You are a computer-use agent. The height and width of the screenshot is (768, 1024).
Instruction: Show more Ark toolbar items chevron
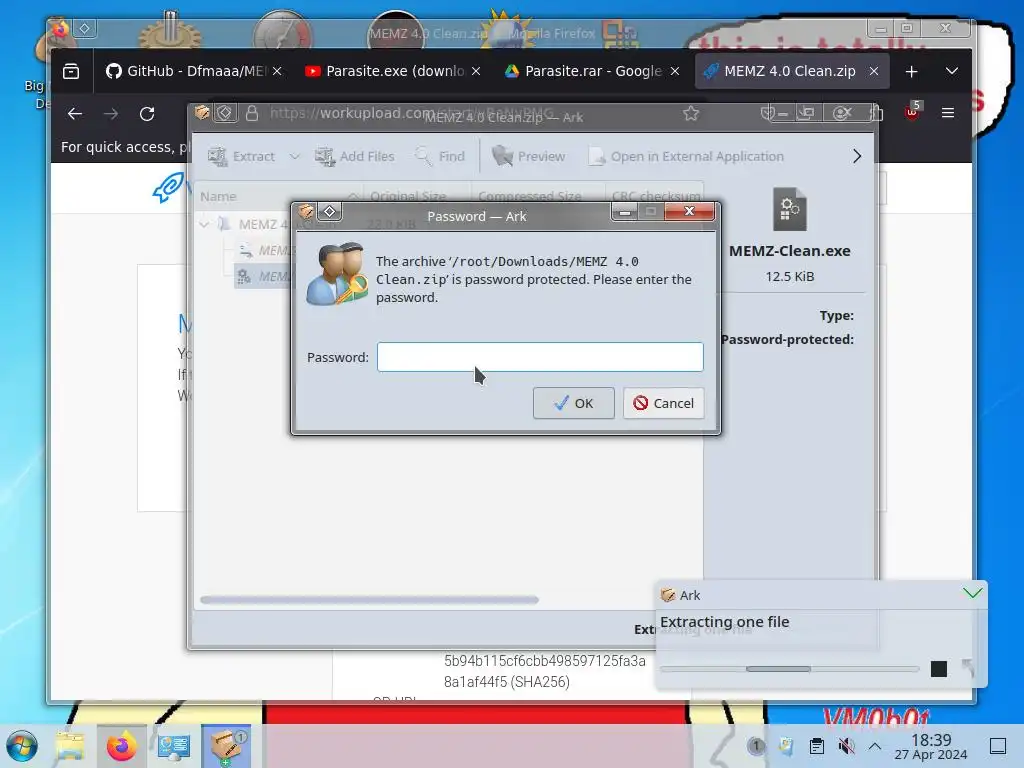coord(857,156)
